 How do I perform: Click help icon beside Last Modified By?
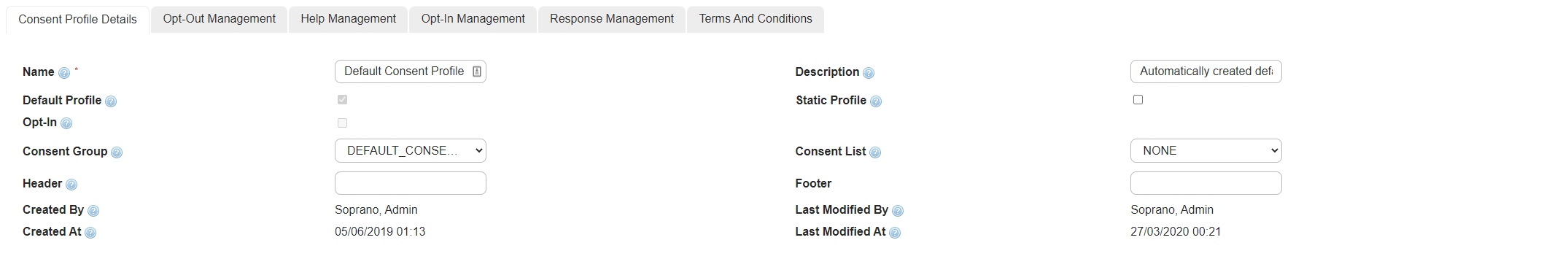click(x=898, y=211)
